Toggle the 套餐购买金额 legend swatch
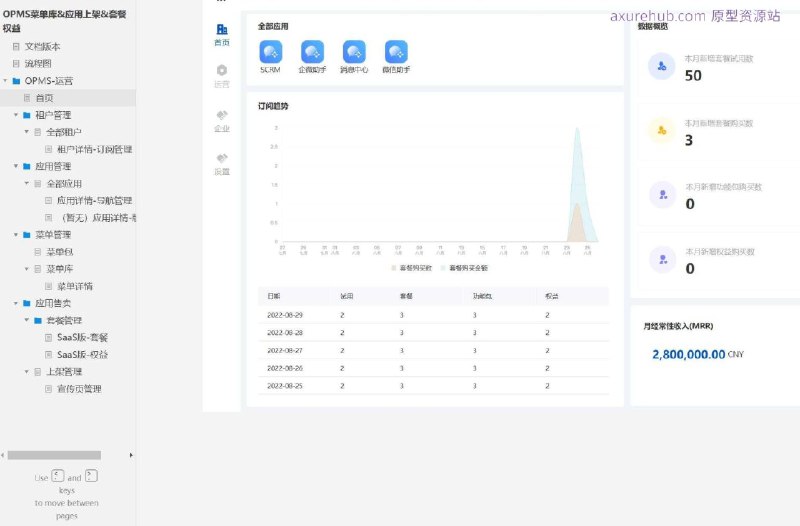Screen dimensions: 800x526 pos(443,268)
